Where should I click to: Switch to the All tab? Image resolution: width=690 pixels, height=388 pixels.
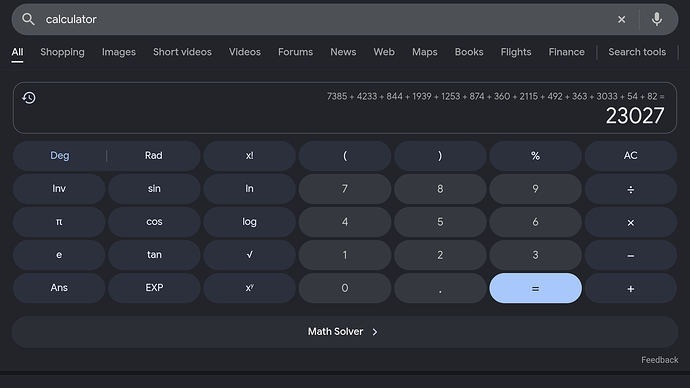17,52
